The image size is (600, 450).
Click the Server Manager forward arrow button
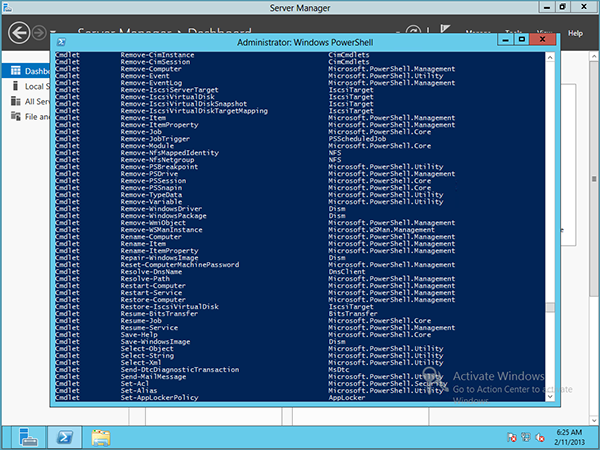pyautogui.click(x=39, y=33)
